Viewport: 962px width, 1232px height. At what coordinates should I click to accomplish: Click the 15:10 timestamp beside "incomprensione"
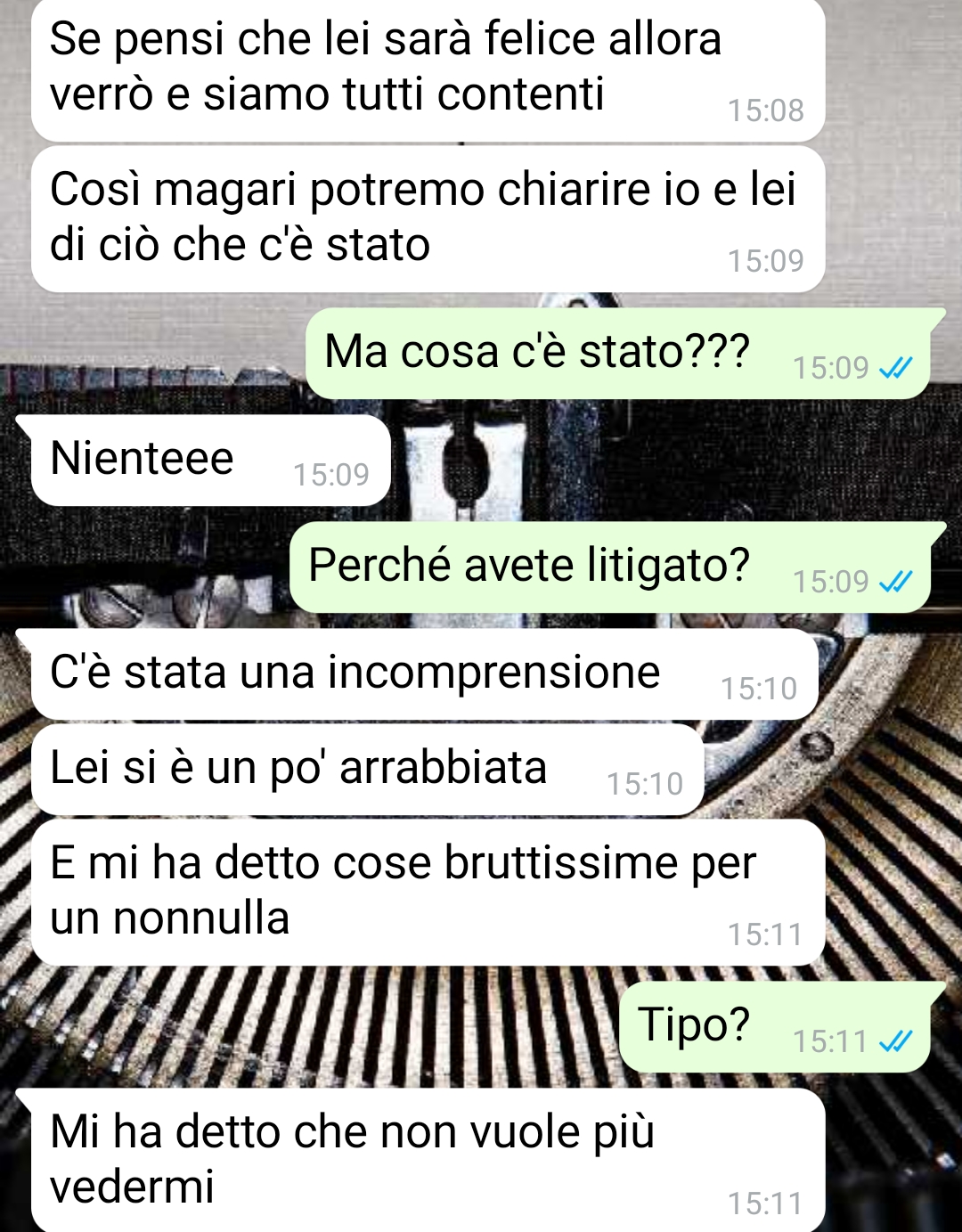pos(758,689)
